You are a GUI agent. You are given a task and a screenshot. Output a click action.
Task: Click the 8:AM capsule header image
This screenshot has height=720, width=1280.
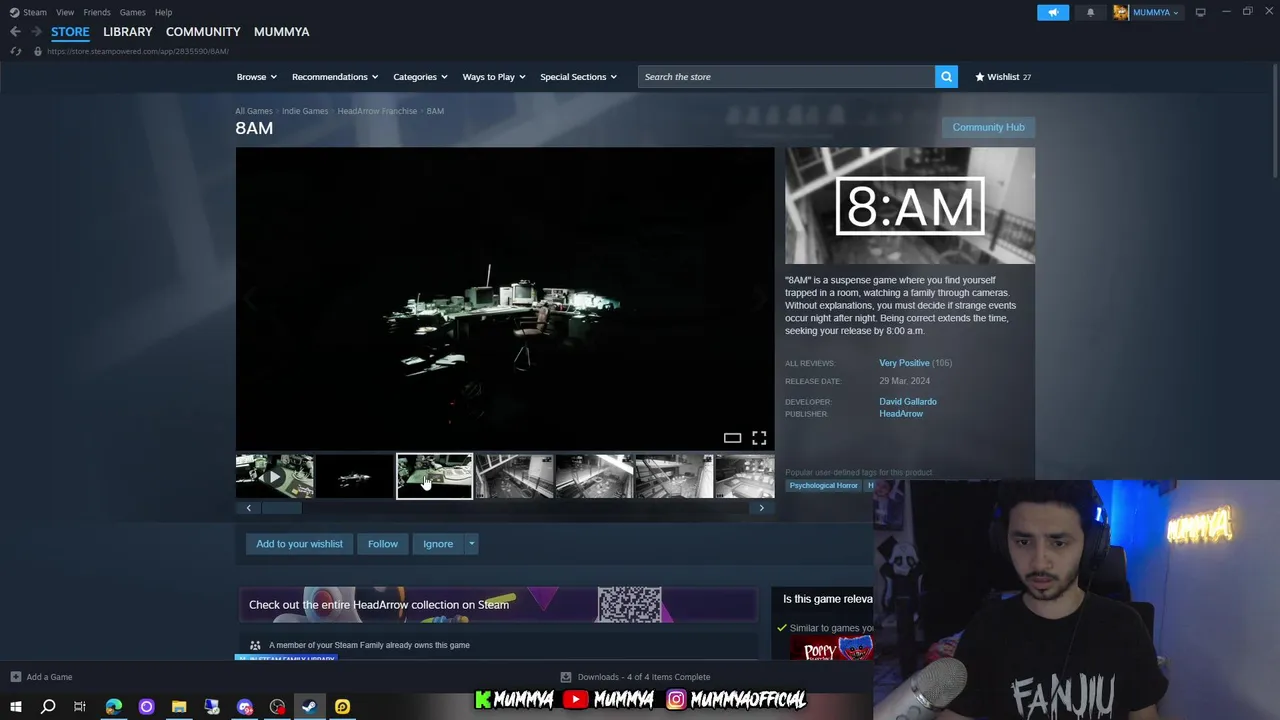(x=910, y=206)
